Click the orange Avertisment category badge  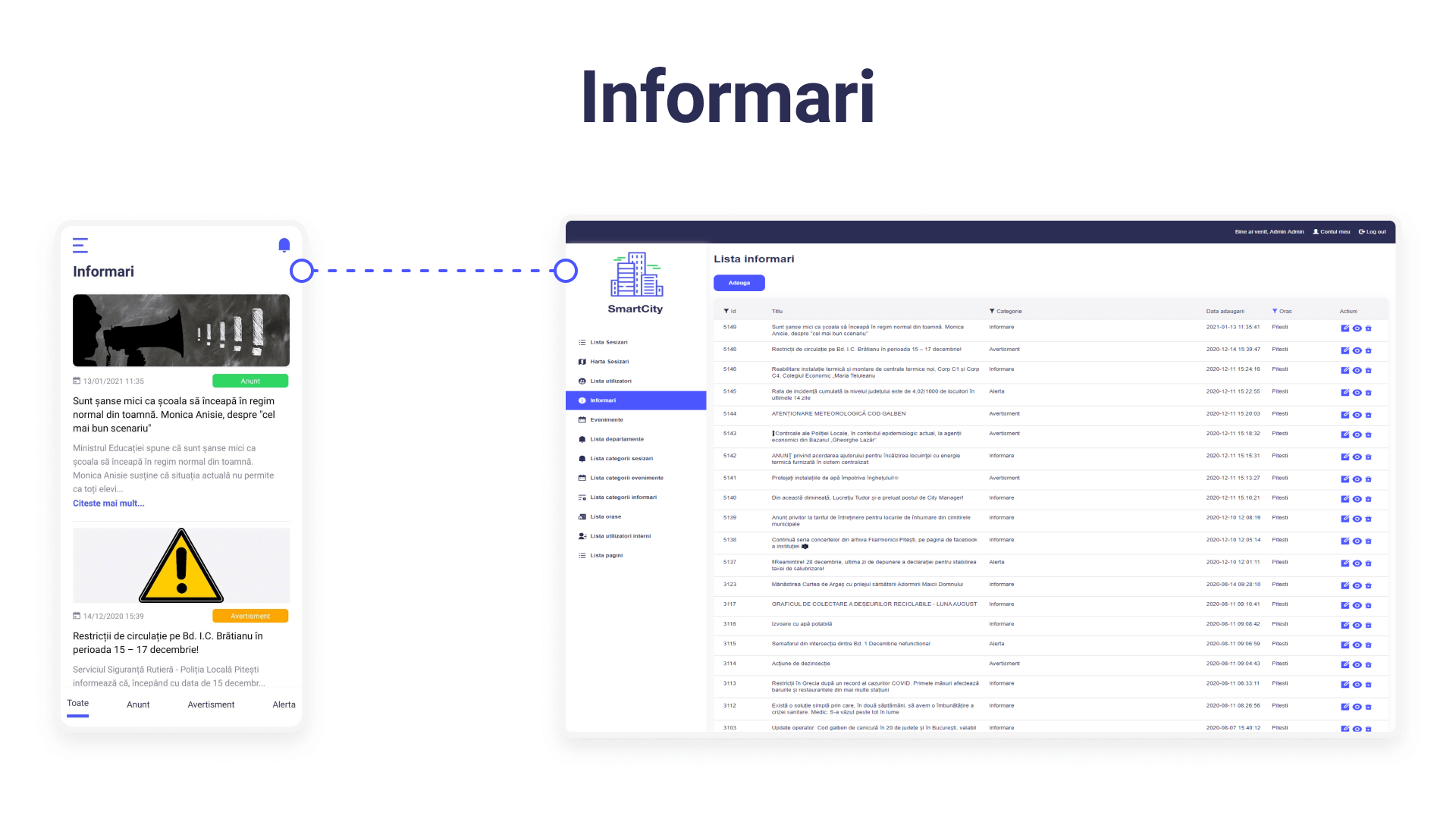tap(250, 616)
